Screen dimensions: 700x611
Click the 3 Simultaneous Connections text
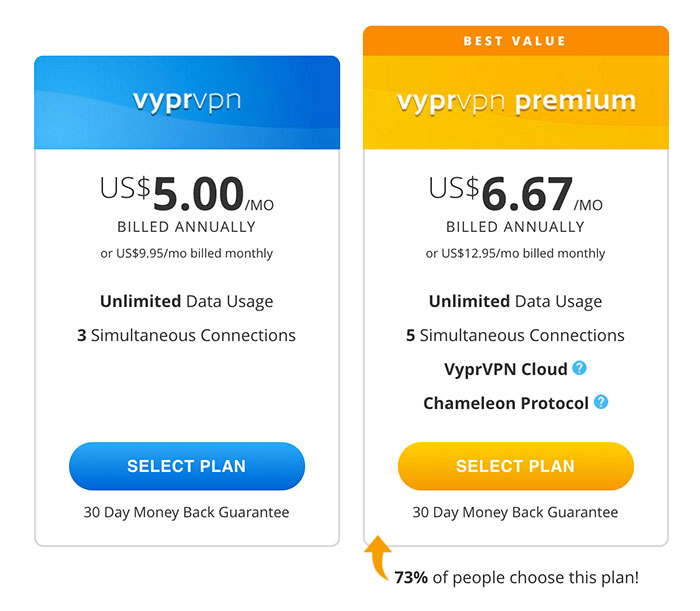(x=187, y=335)
